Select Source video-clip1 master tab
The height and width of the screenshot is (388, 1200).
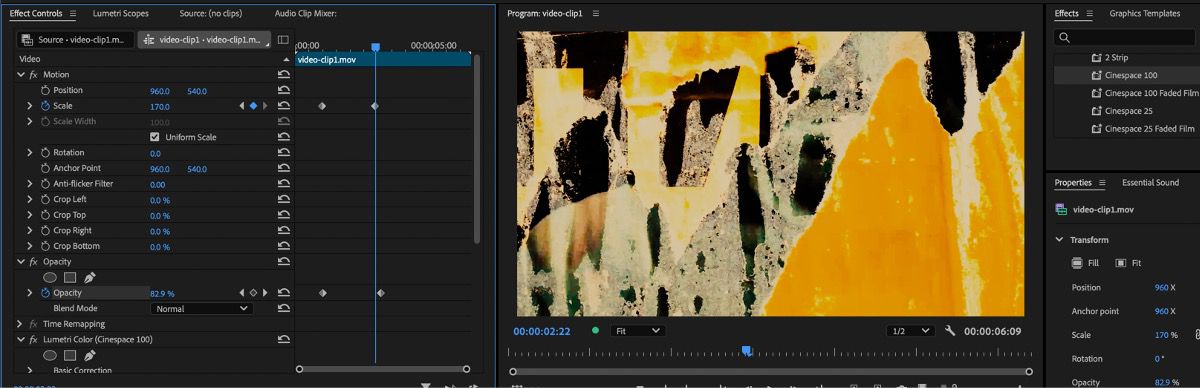pyautogui.click(x=75, y=40)
